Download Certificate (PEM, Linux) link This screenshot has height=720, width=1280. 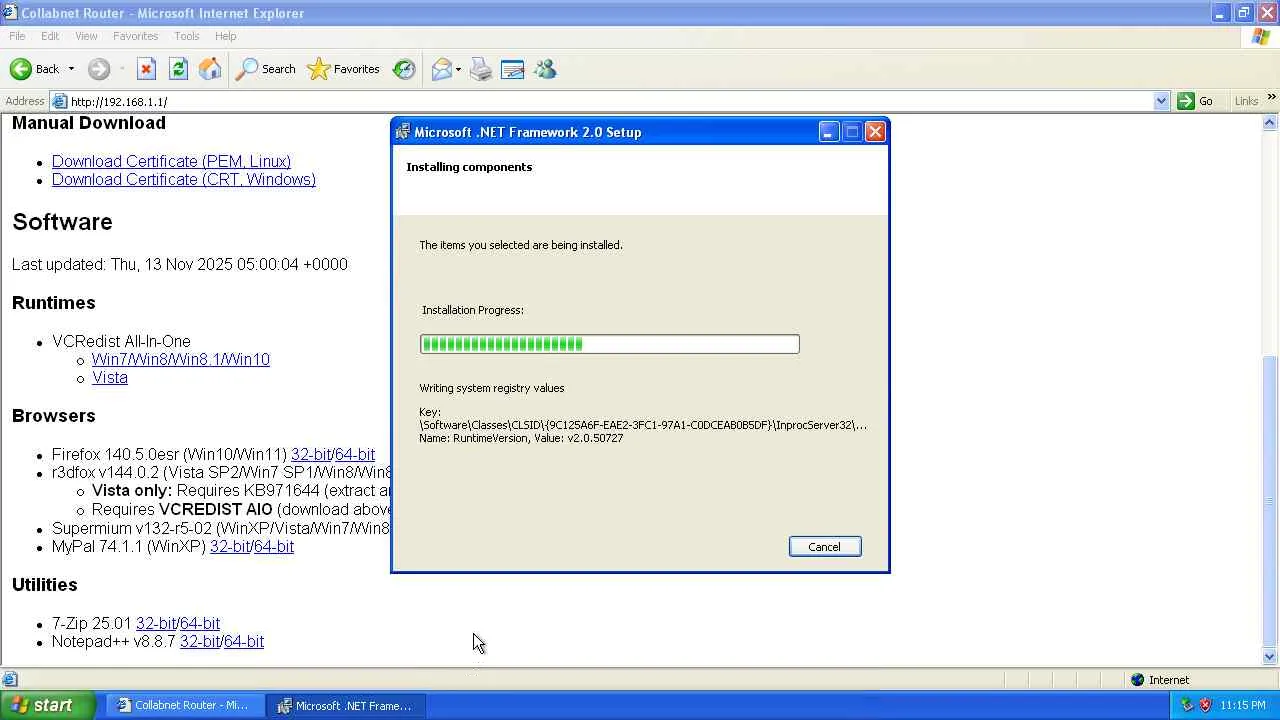click(x=171, y=161)
